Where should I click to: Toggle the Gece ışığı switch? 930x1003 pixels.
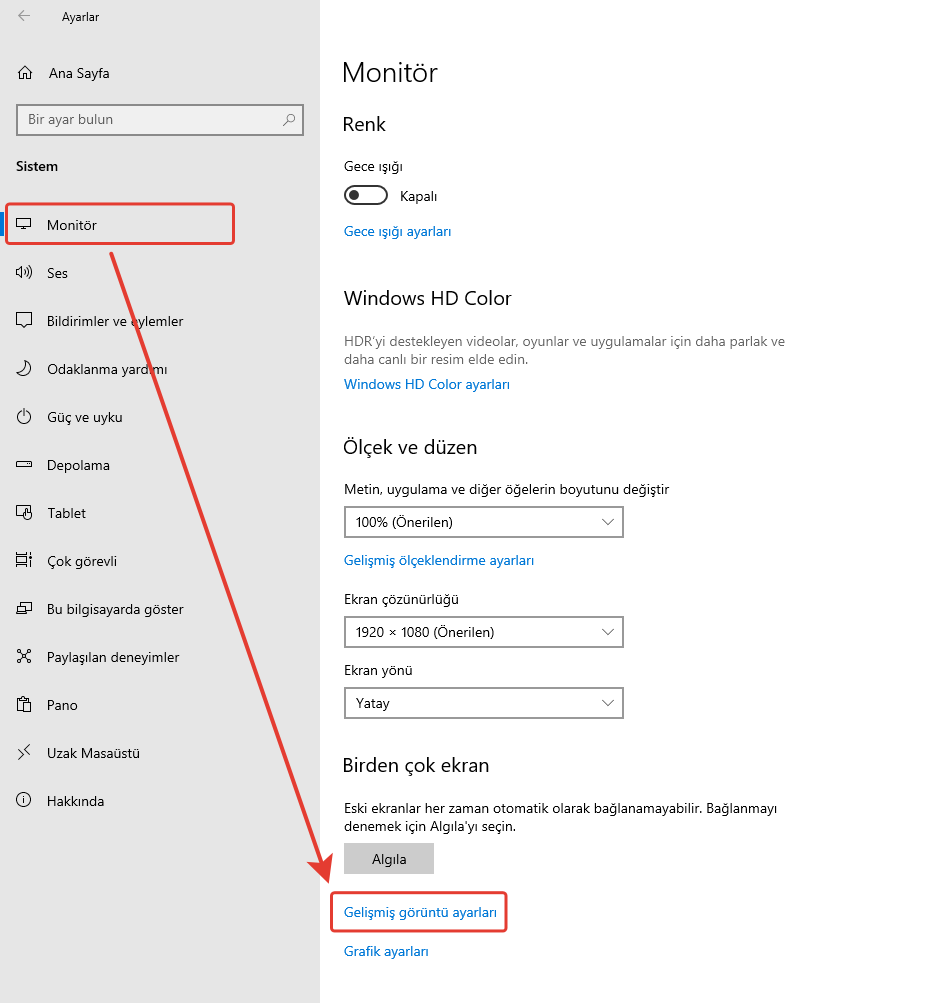tap(365, 195)
